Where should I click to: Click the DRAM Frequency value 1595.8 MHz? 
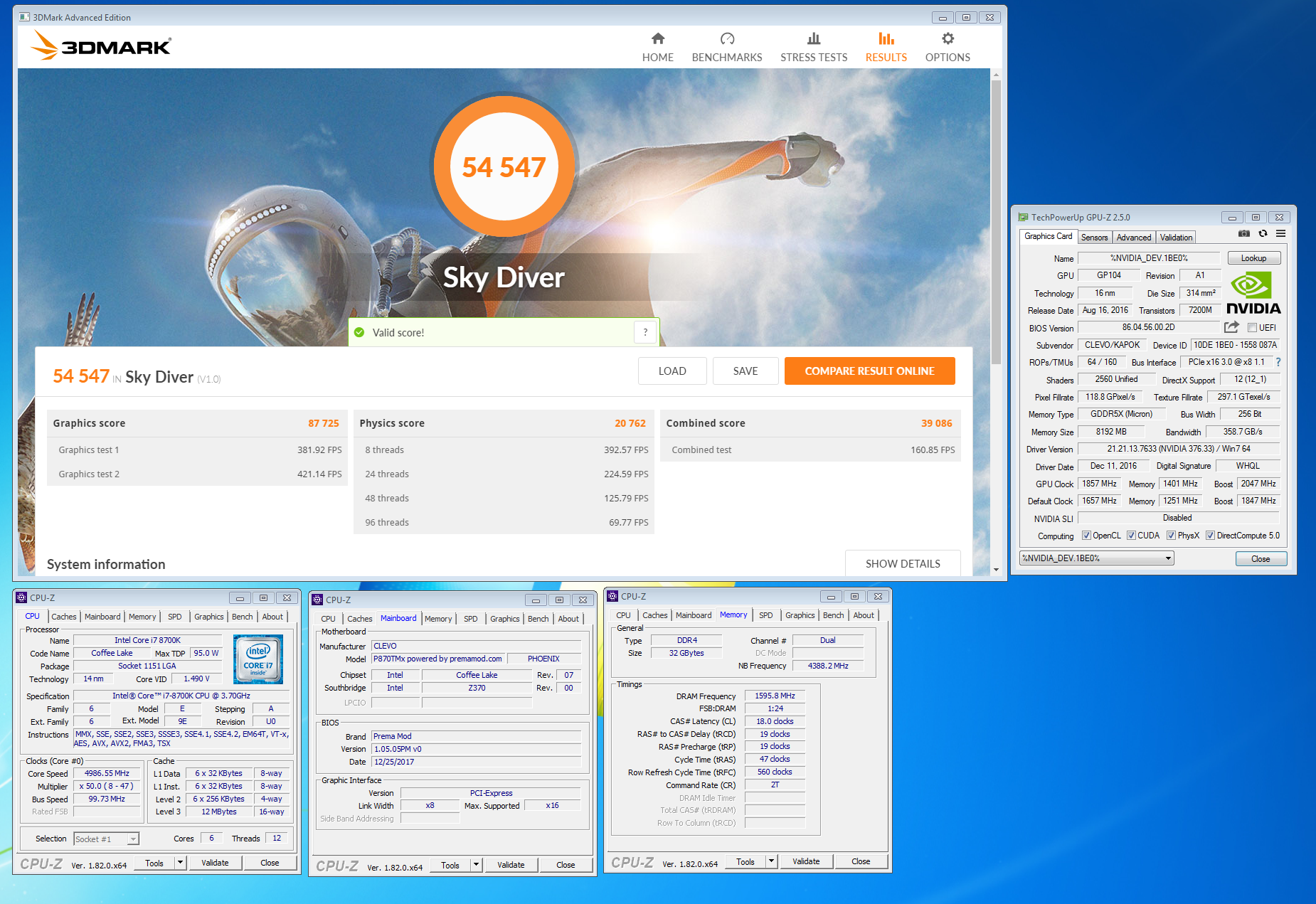pyautogui.click(x=775, y=696)
